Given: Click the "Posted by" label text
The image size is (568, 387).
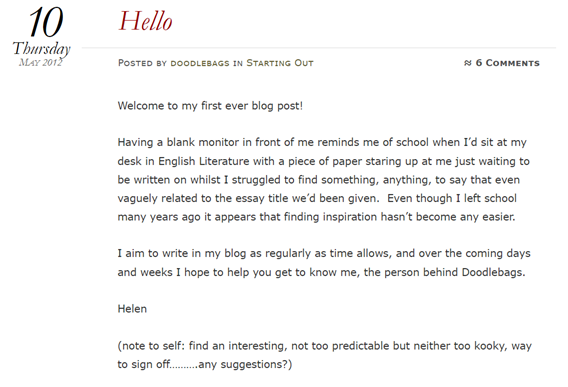Looking at the screenshot, I should pos(142,63).
